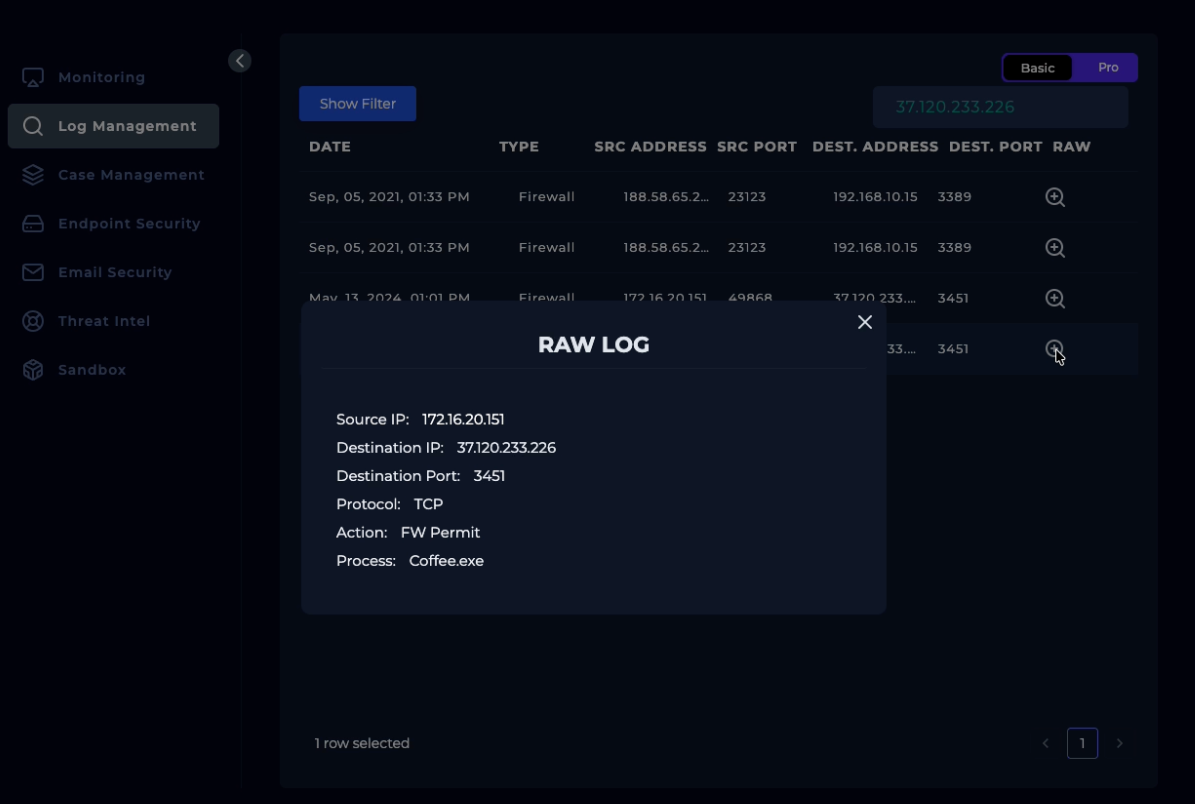The height and width of the screenshot is (804, 1195).
Task: Click the Monitoring sidebar icon
Action: coord(33,77)
